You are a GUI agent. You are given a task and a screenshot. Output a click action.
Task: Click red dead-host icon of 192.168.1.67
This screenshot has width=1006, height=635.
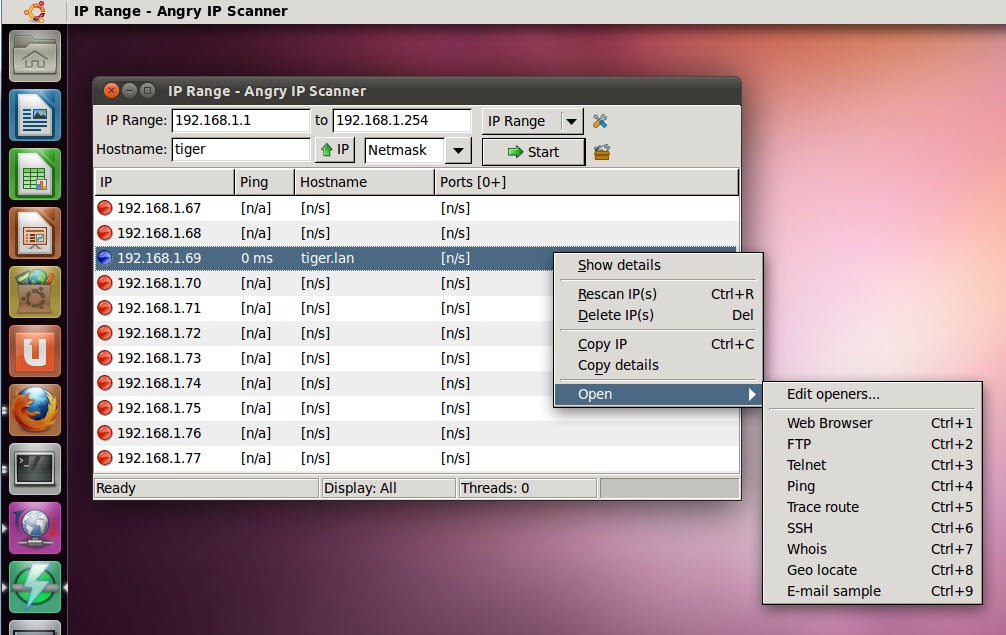point(105,208)
